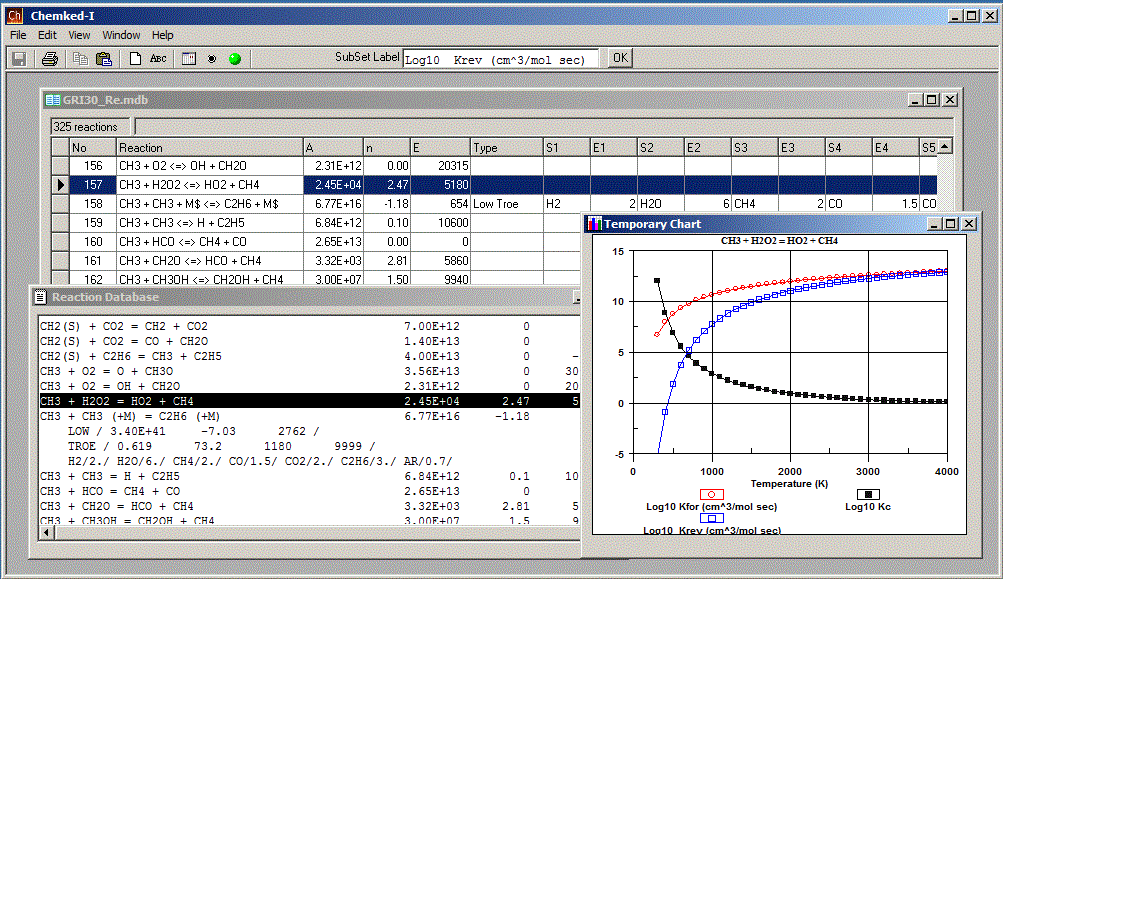
Task: Click the Save floppy disk icon
Action: pos(18,59)
